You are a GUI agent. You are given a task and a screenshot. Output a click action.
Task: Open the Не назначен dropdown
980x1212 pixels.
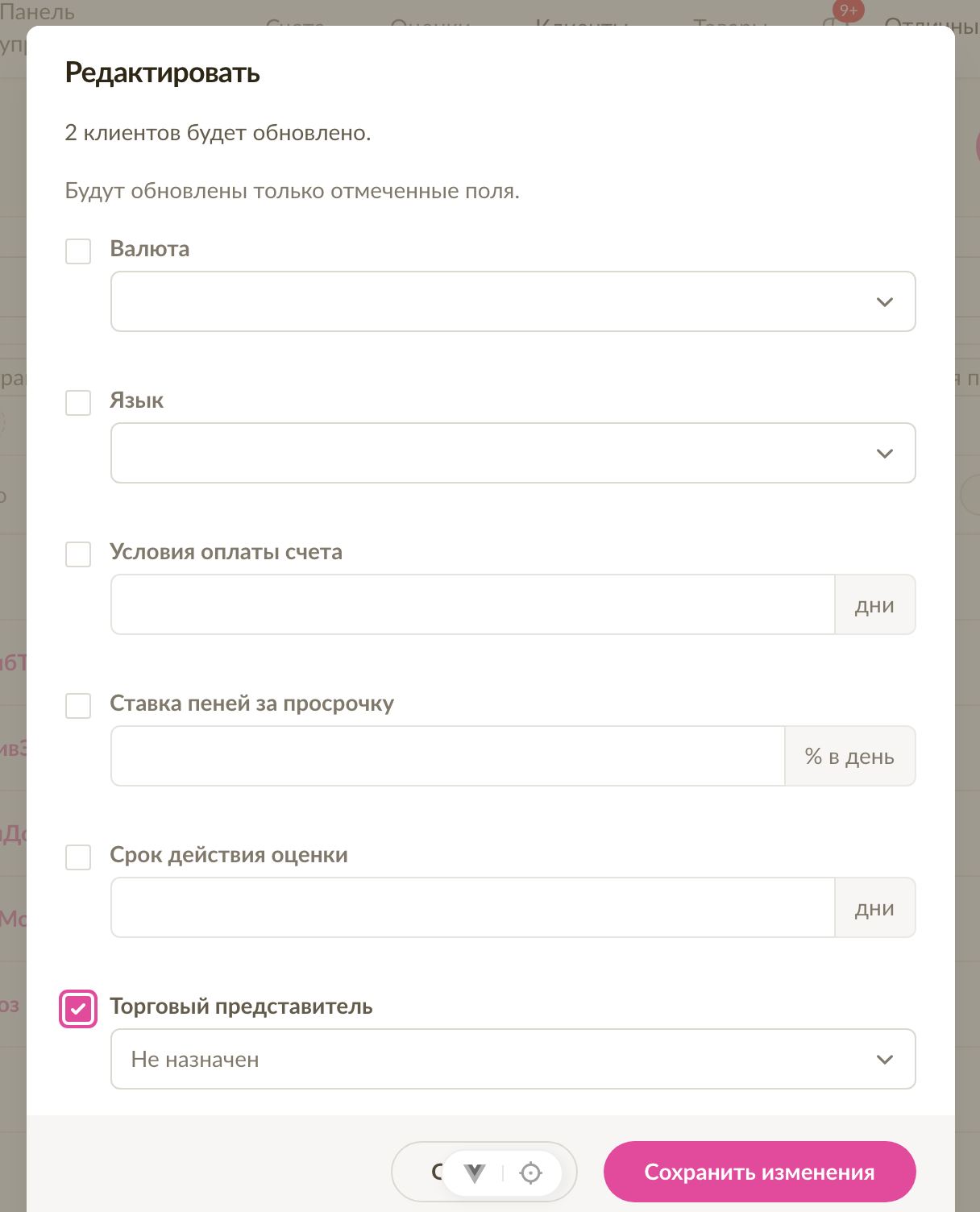(513, 1059)
